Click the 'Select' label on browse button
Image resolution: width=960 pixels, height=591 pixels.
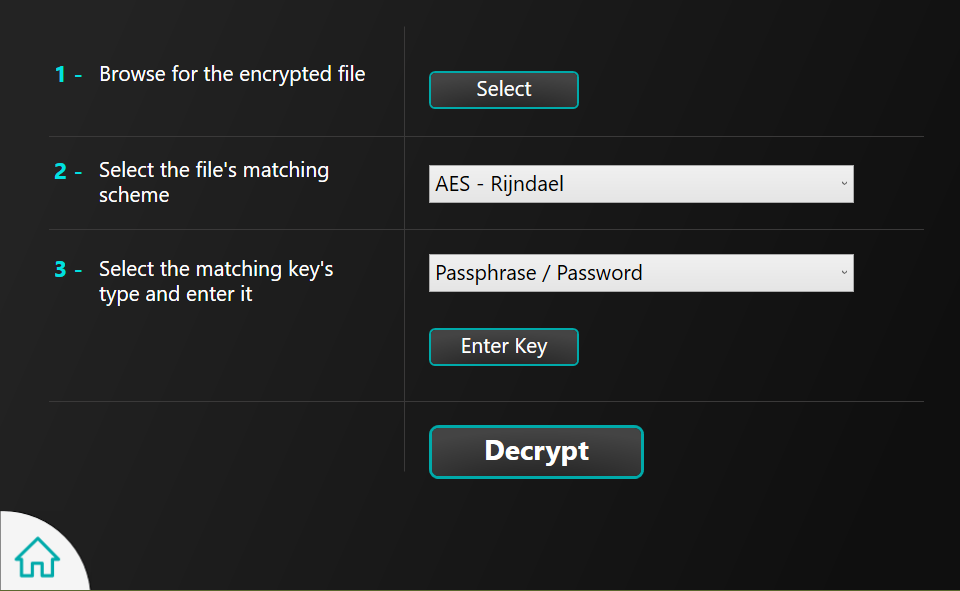(x=503, y=89)
